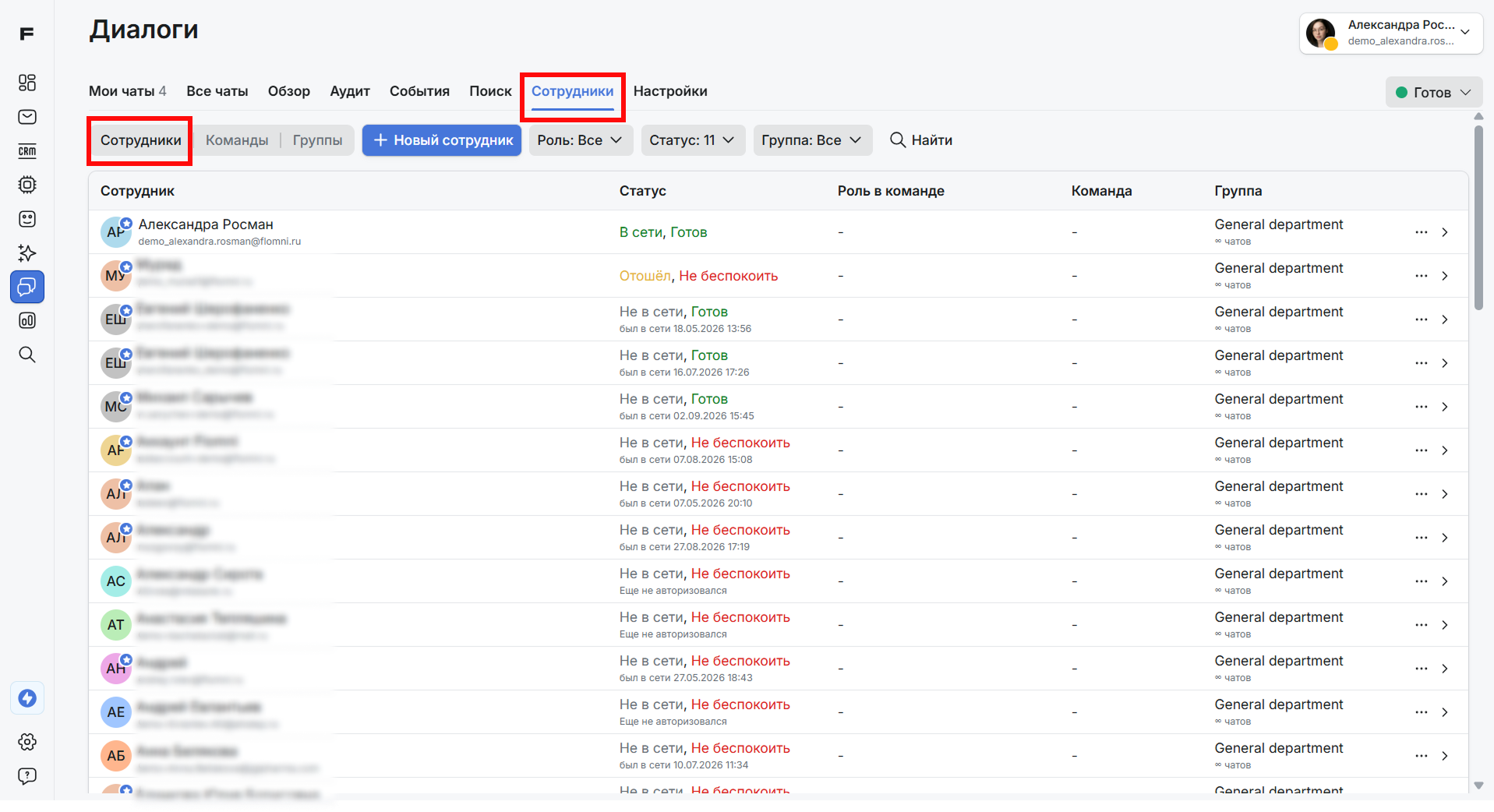
Task: Open the AI sparkle sidebar icon
Action: [x=27, y=253]
